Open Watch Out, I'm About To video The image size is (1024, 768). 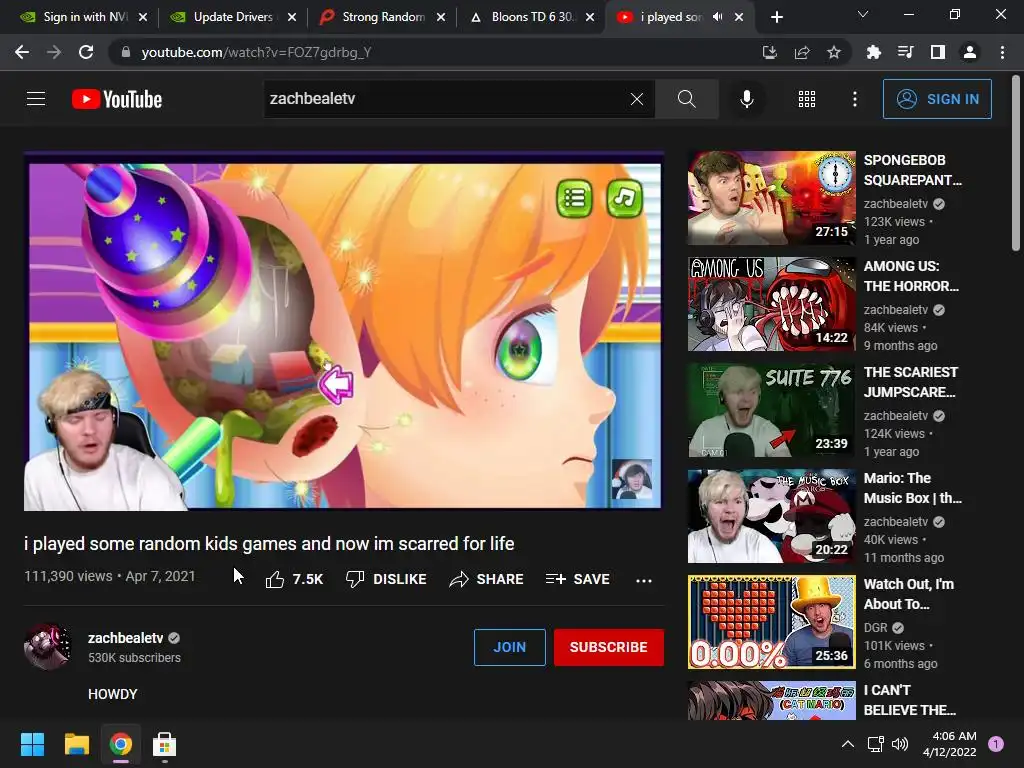[908, 594]
